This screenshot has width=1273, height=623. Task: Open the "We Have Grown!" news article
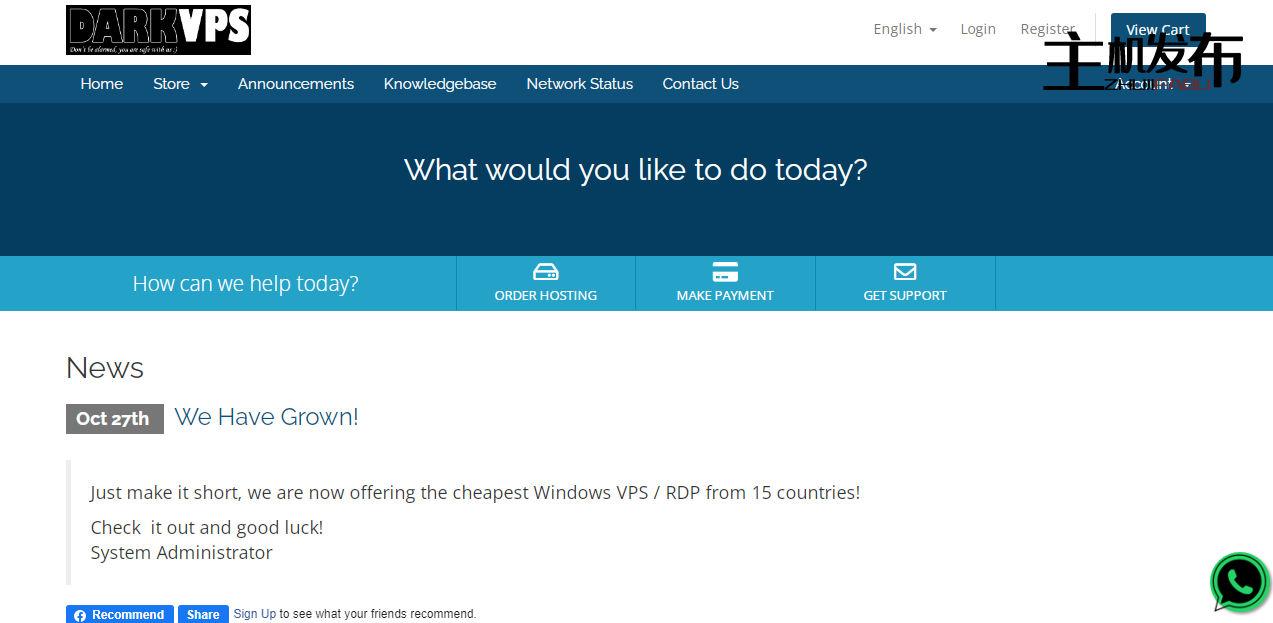[266, 417]
